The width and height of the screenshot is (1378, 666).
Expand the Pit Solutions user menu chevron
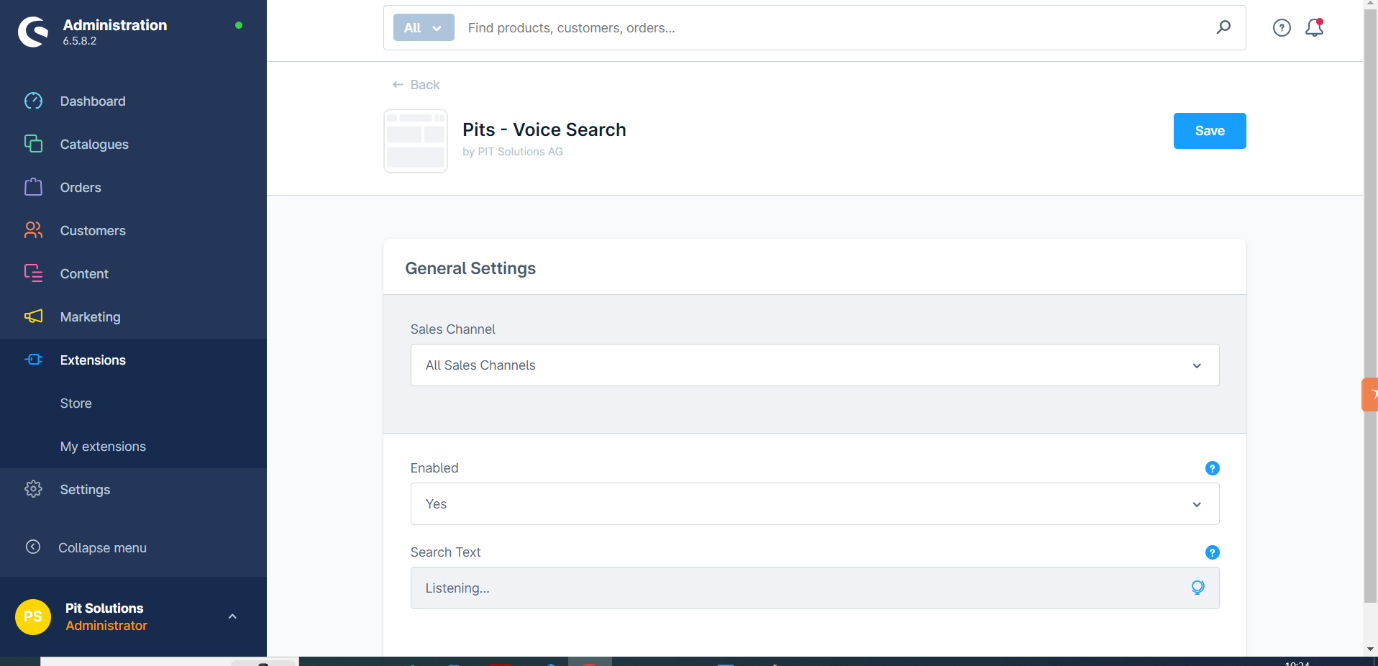pyautogui.click(x=232, y=617)
